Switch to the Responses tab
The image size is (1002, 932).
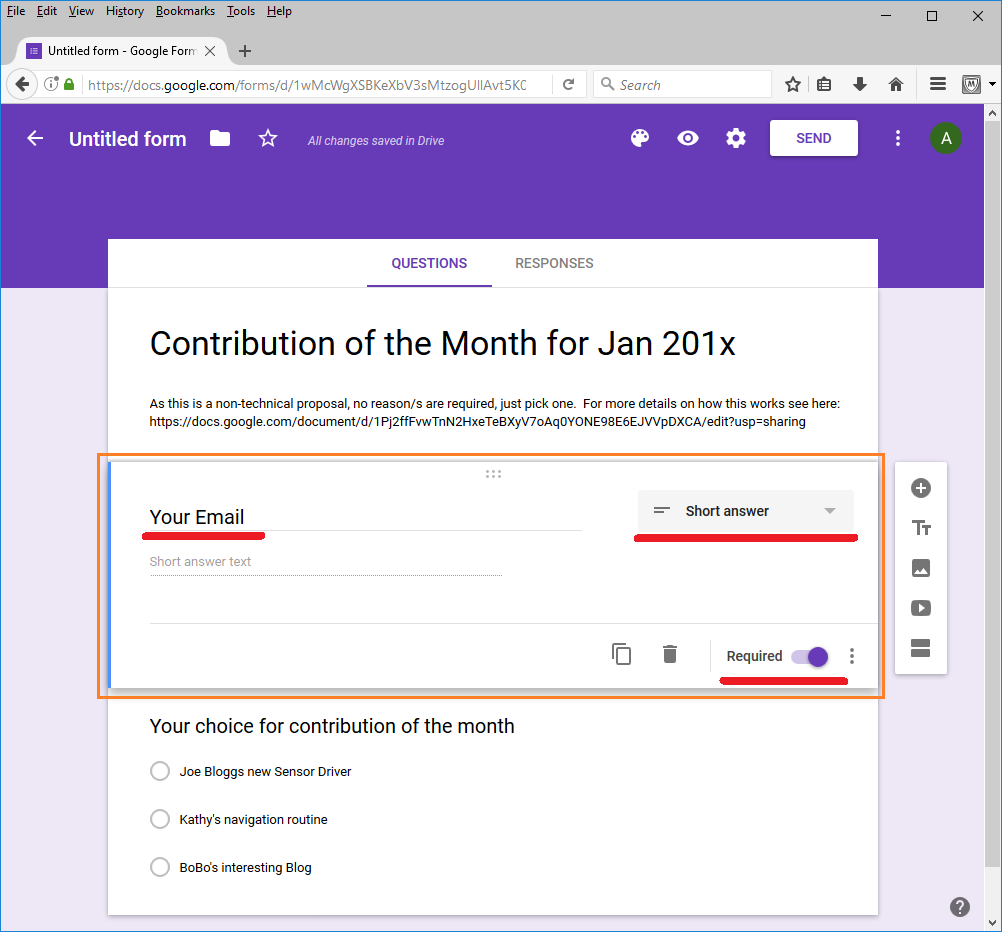click(554, 264)
